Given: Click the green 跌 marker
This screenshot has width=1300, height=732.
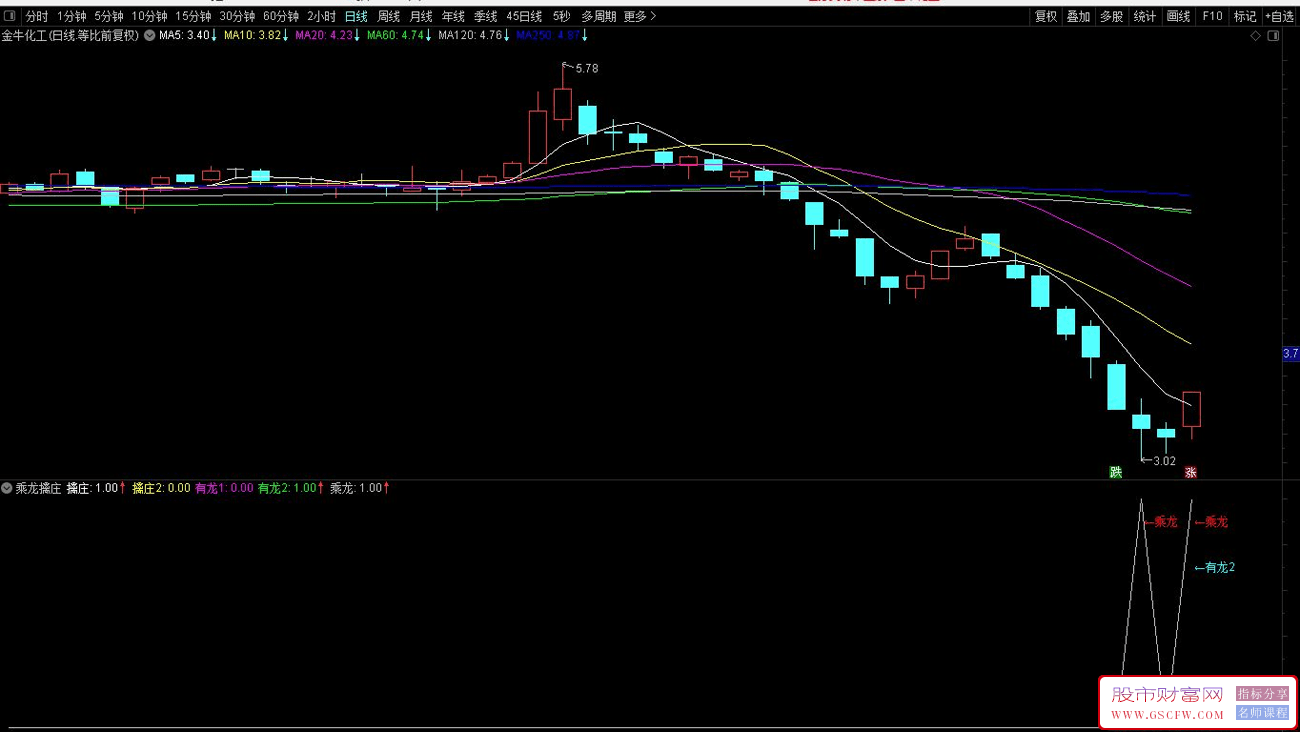Looking at the screenshot, I should pyautogui.click(x=1115, y=472).
